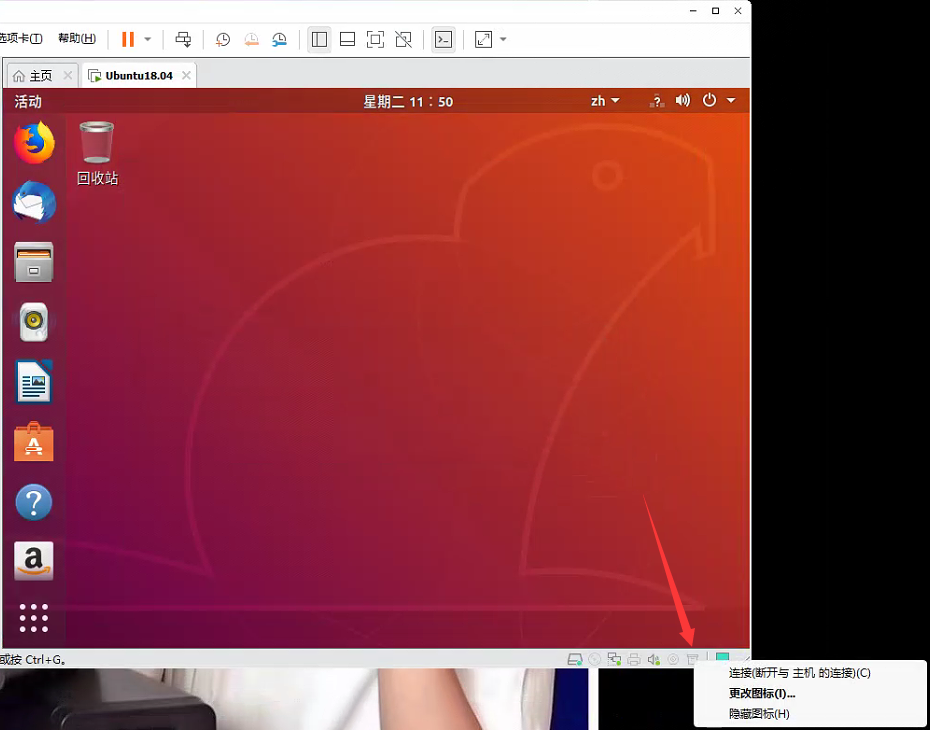Screen dimensions: 930x730
Task: Open the 选项卡(T) menu
Action: [21, 38]
